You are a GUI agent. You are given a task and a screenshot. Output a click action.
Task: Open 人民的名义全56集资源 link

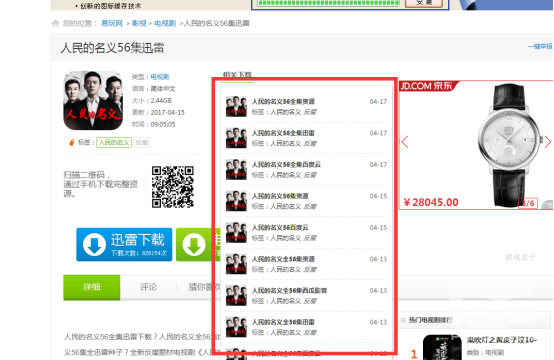click(x=283, y=259)
